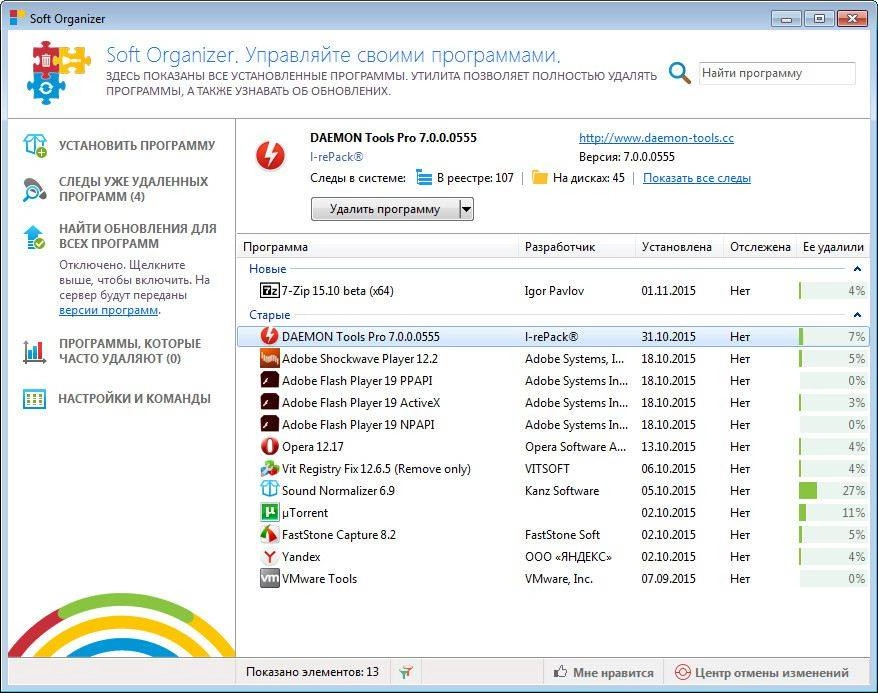Click the 7% removal bar for DAEMON Tools

tap(833, 336)
